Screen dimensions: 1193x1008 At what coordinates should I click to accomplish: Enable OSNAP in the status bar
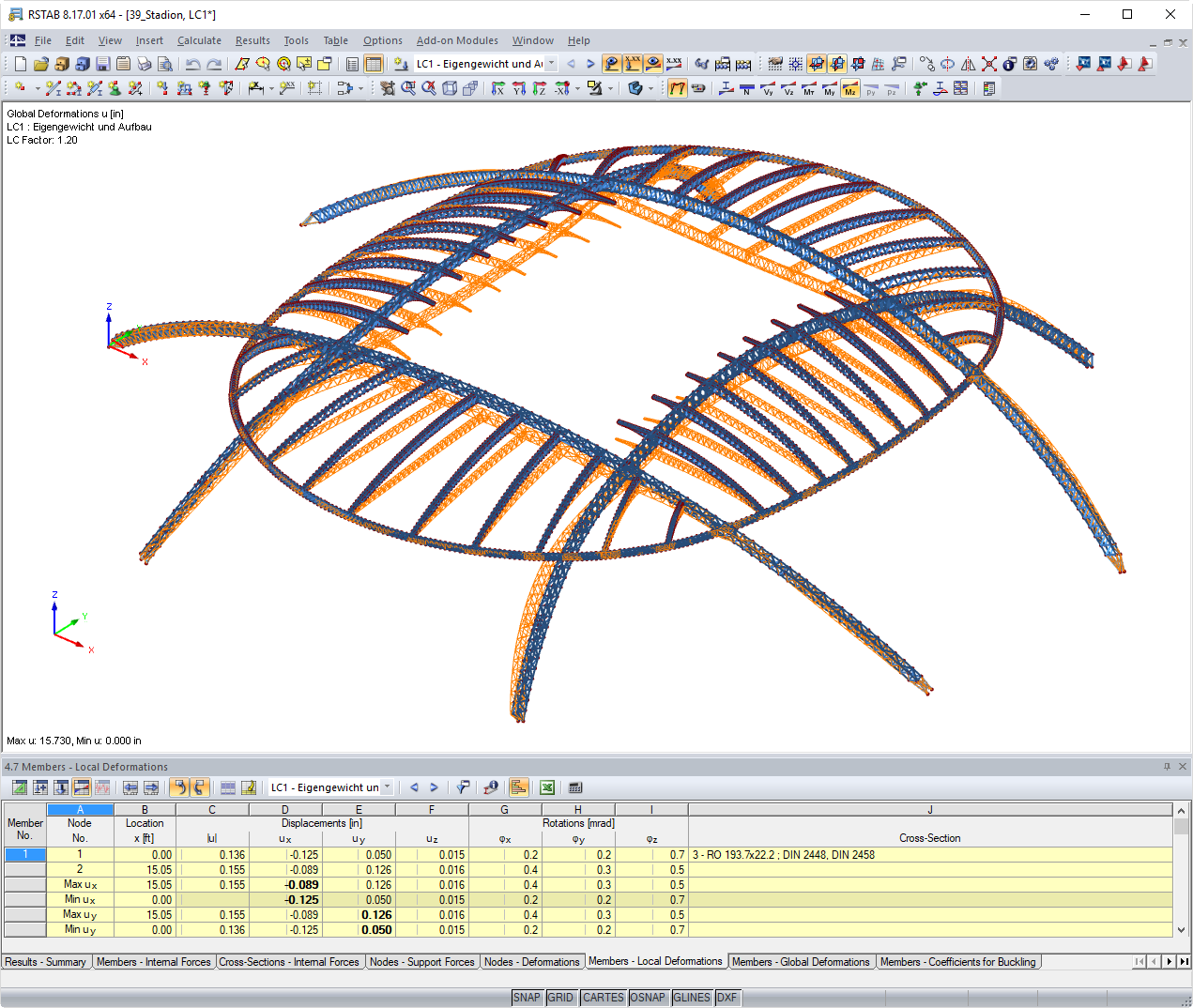pos(648,998)
